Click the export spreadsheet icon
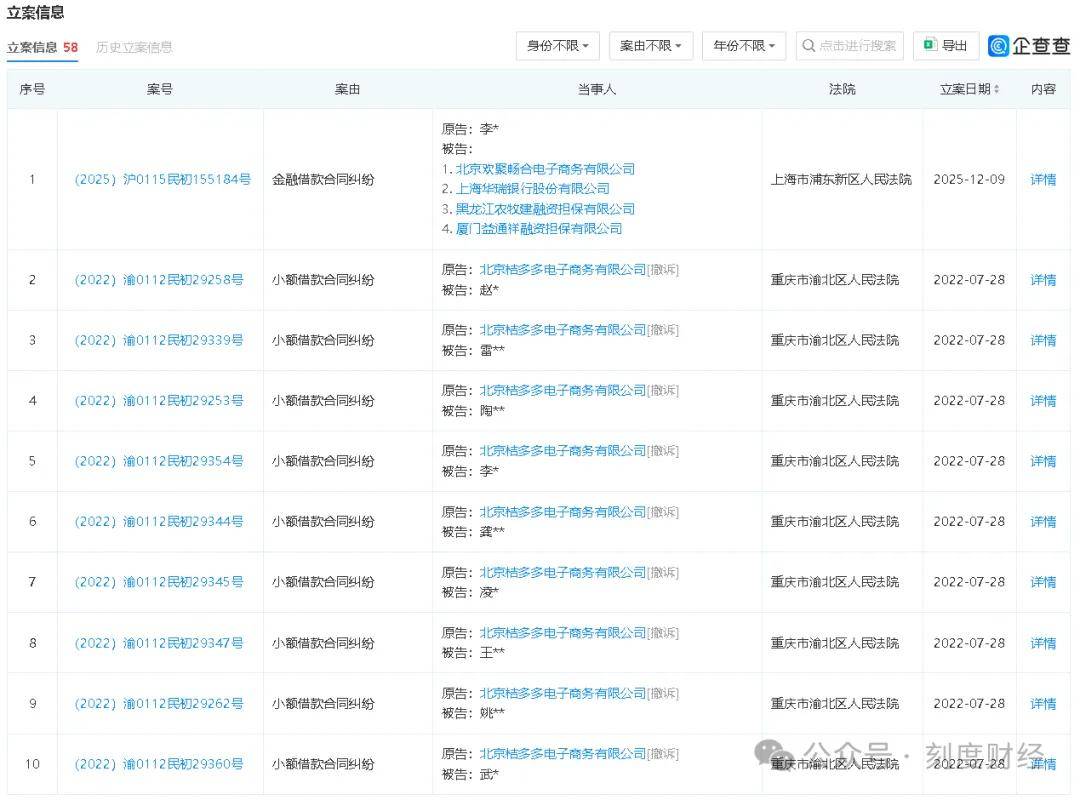 (929, 45)
